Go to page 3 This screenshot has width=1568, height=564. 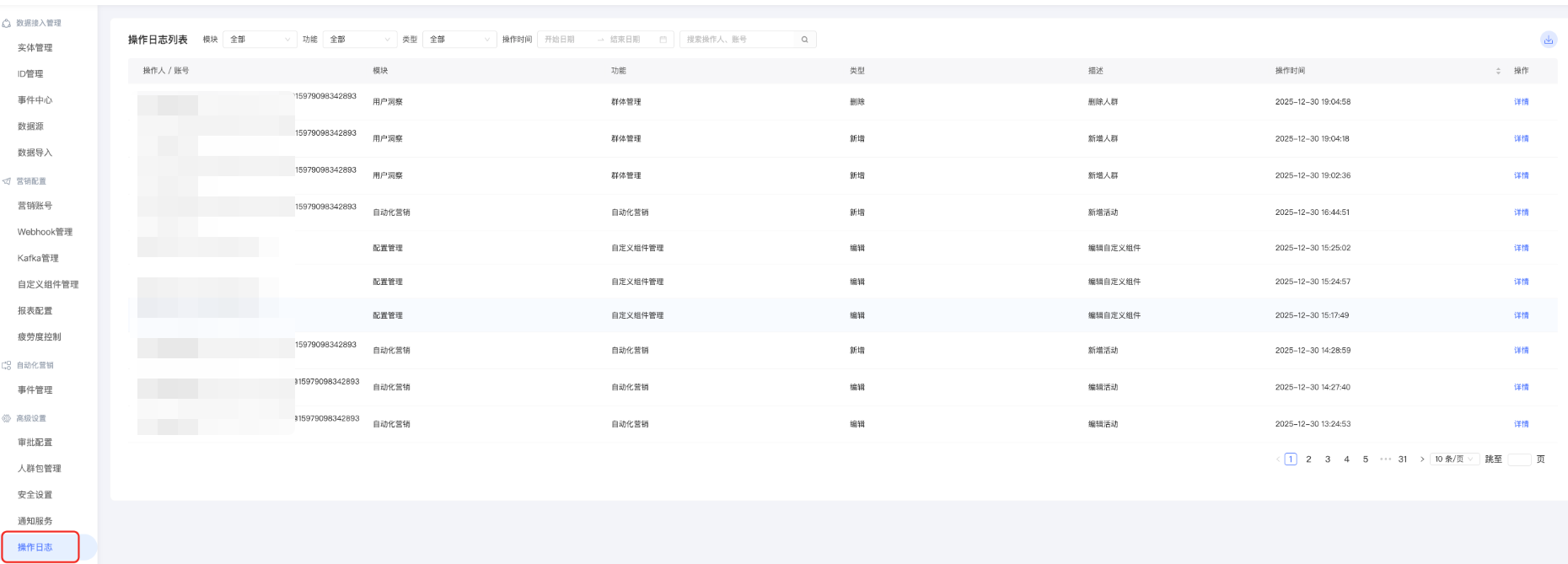click(x=1328, y=459)
